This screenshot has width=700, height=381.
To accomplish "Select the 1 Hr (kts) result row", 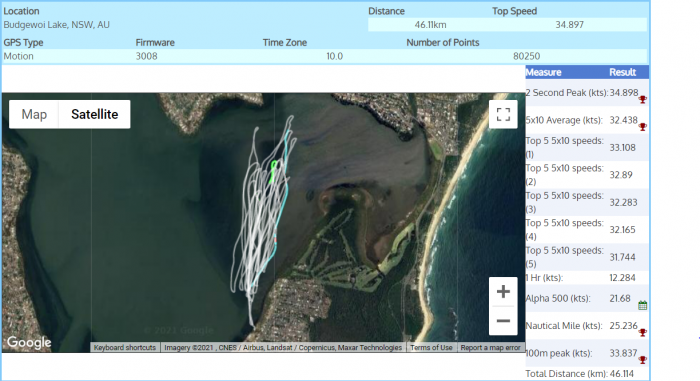I will 587,278.
